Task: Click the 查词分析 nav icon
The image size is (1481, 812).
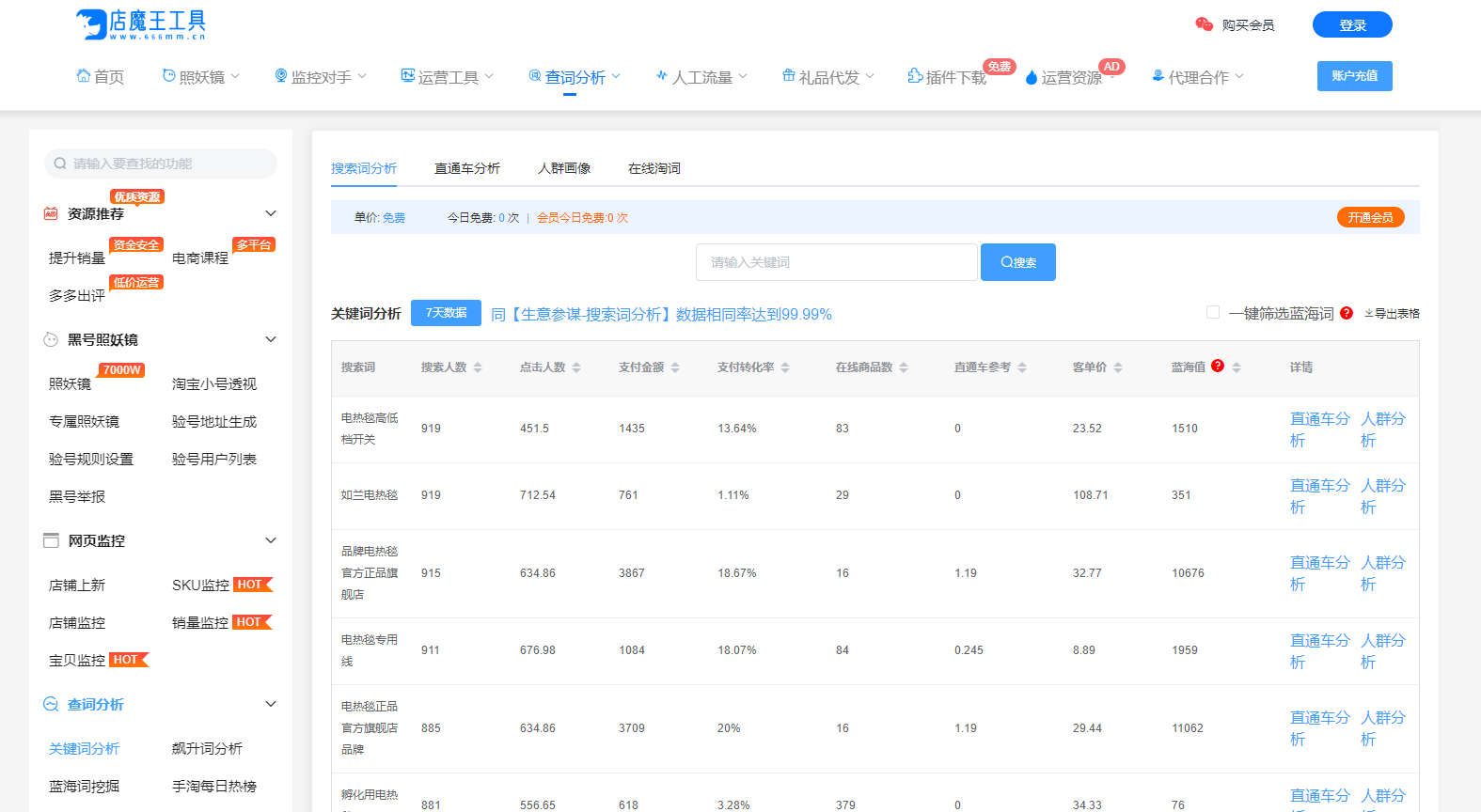Action: coord(535,76)
